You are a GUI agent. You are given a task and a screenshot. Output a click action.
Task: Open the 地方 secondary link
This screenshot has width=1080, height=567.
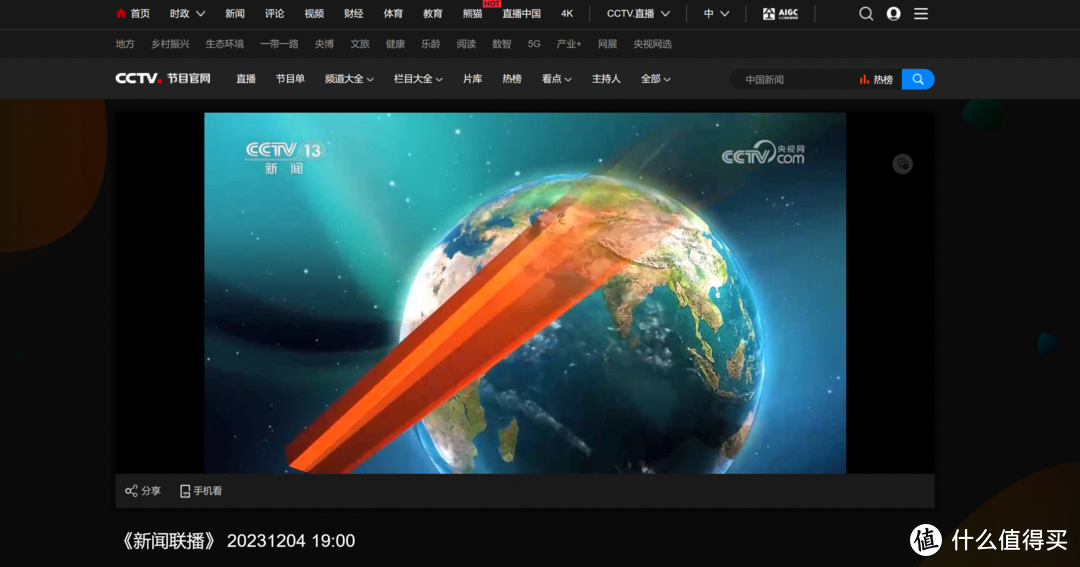coord(125,44)
